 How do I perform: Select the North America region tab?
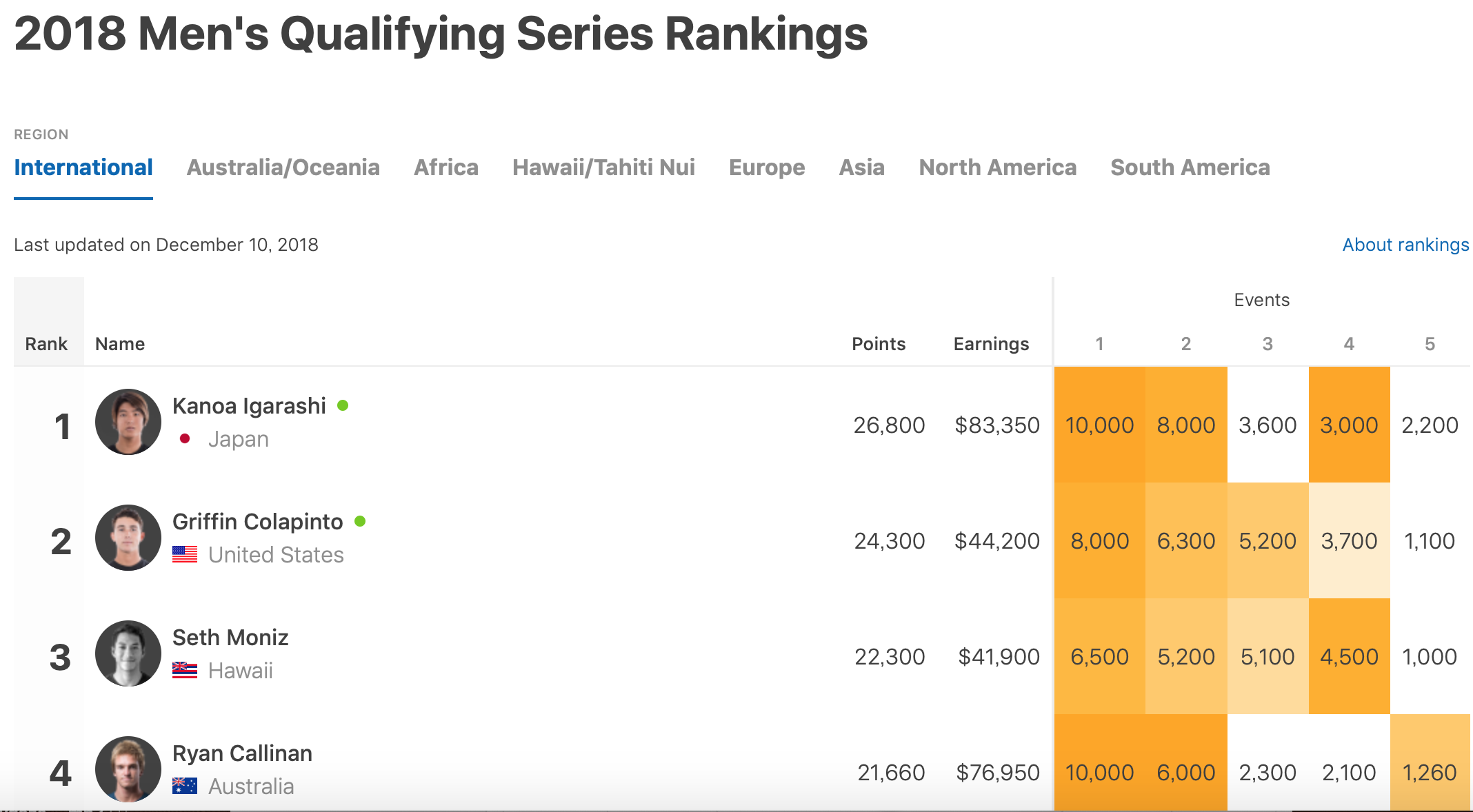(997, 168)
